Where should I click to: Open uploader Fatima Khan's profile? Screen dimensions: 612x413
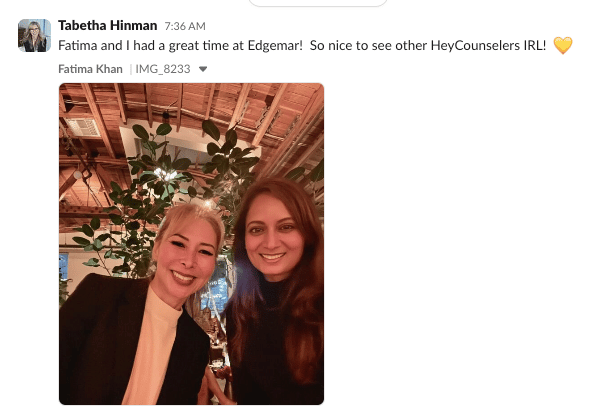tap(90, 69)
